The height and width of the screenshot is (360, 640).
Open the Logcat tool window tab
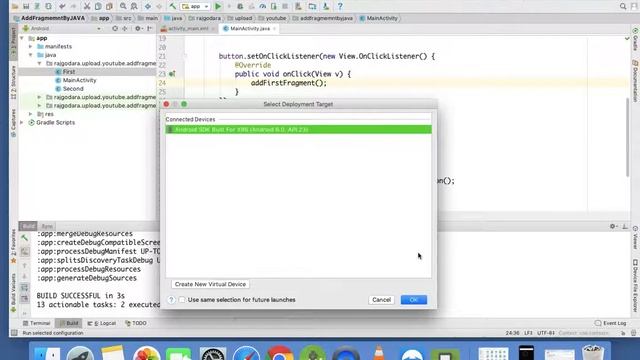pos(102,323)
